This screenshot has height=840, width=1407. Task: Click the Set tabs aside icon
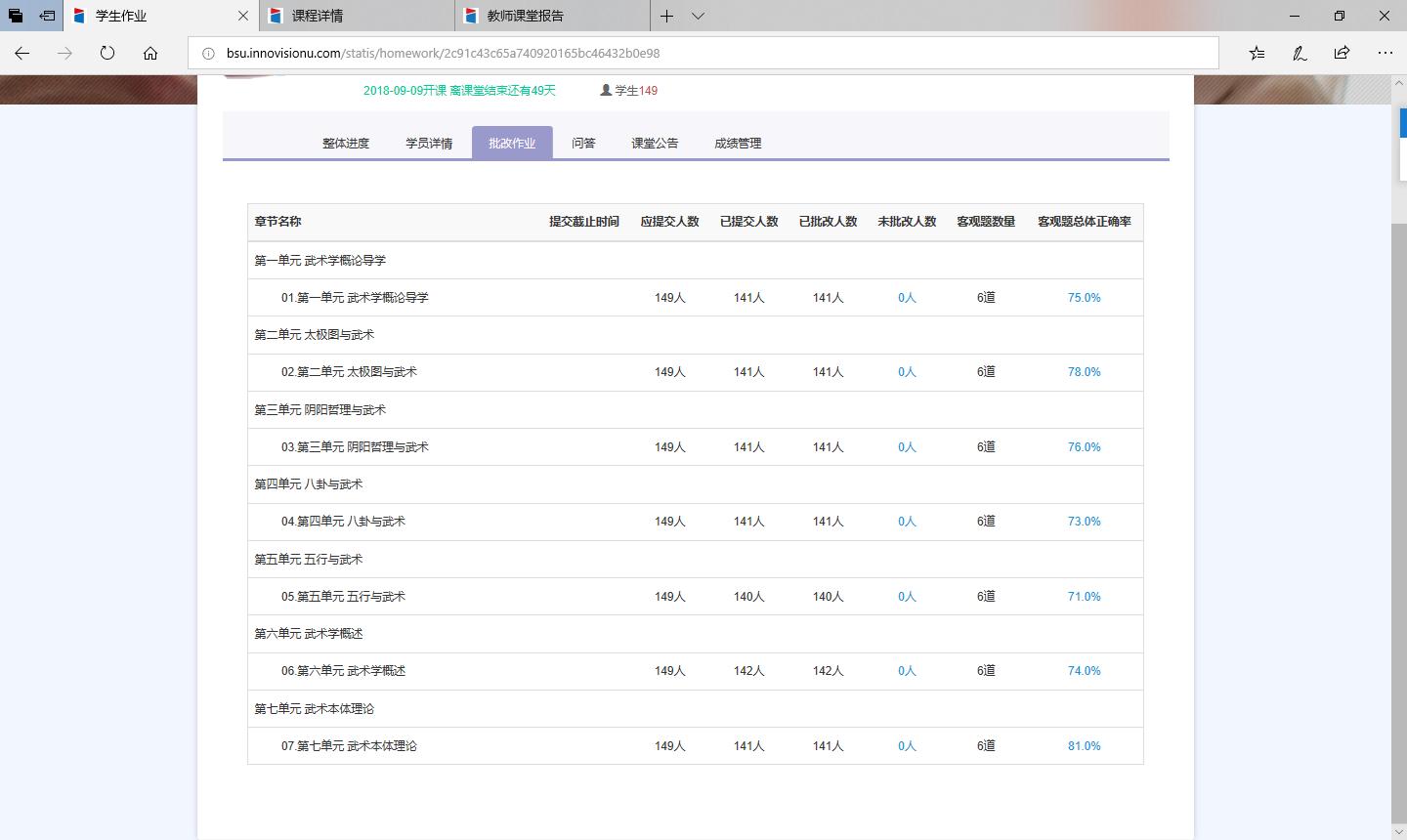coord(48,16)
